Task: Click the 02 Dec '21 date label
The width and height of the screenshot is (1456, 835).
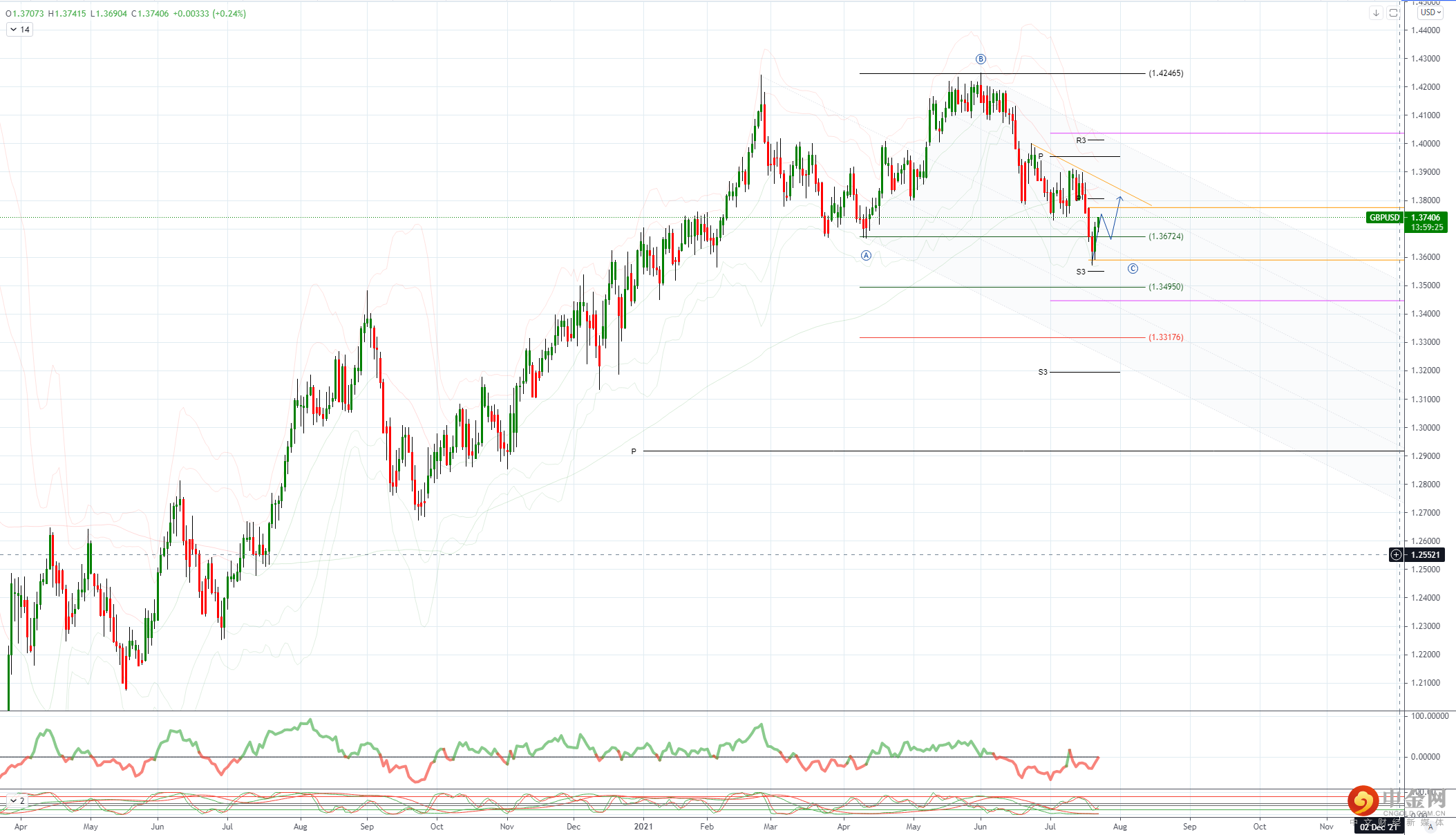Action: (x=1379, y=827)
